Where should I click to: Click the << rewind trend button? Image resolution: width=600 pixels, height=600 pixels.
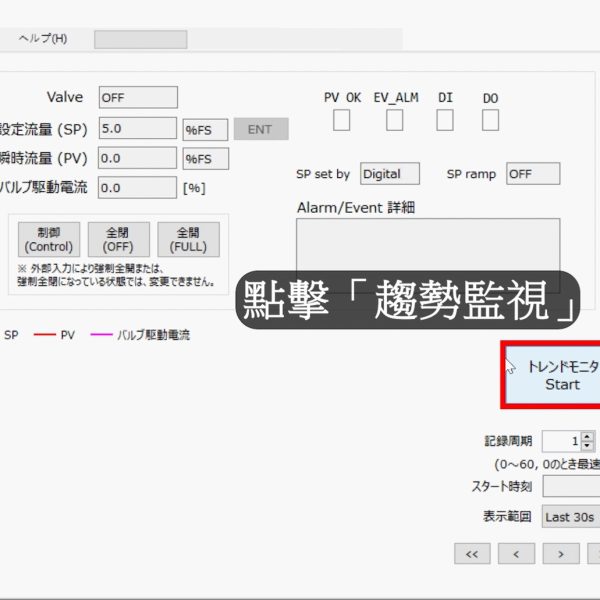pyautogui.click(x=471, y=553)
